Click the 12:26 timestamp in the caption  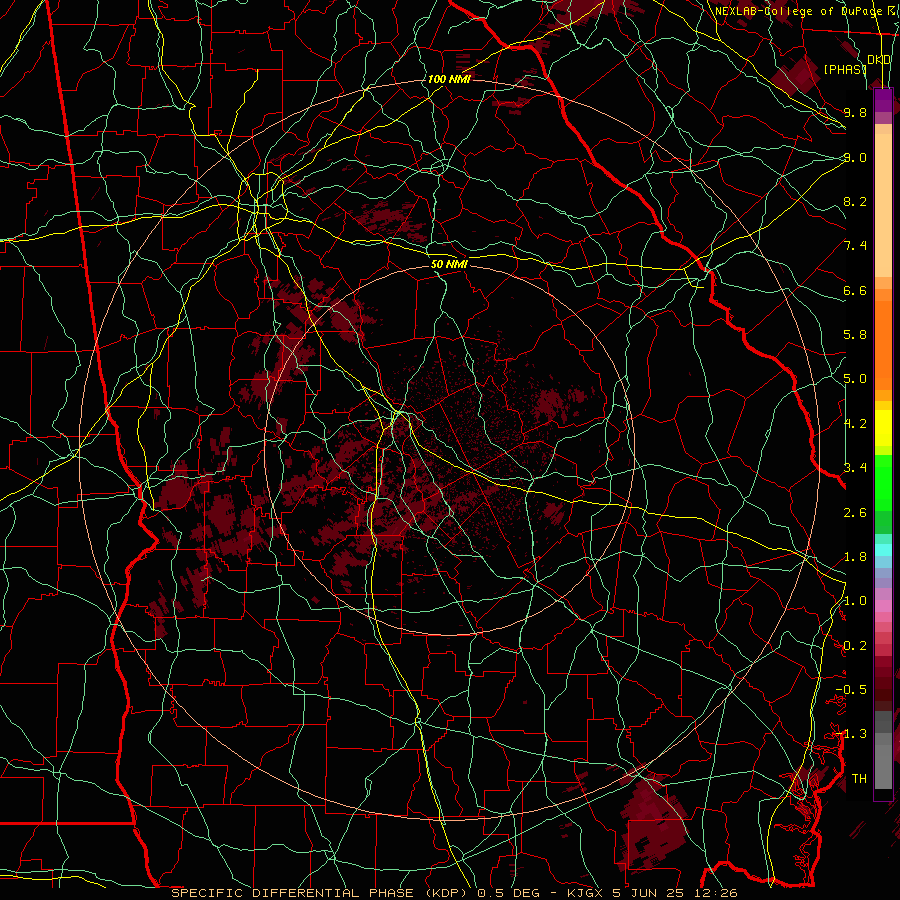tap(718, 893)
